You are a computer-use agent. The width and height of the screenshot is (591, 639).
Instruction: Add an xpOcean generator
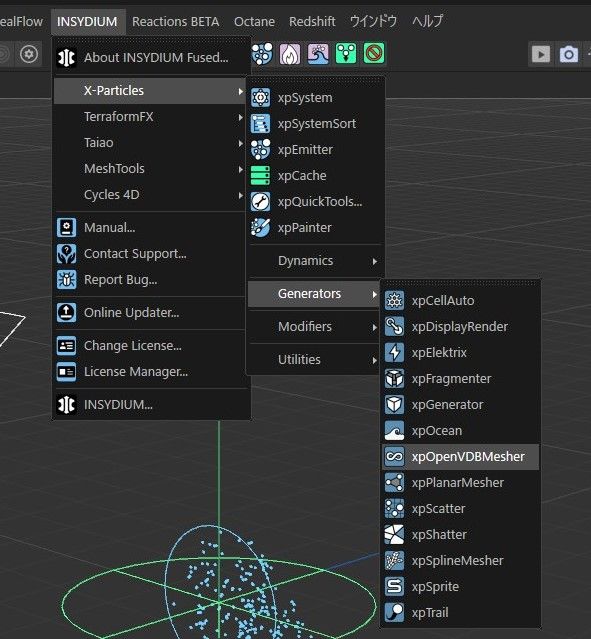(x=461, y=431)
